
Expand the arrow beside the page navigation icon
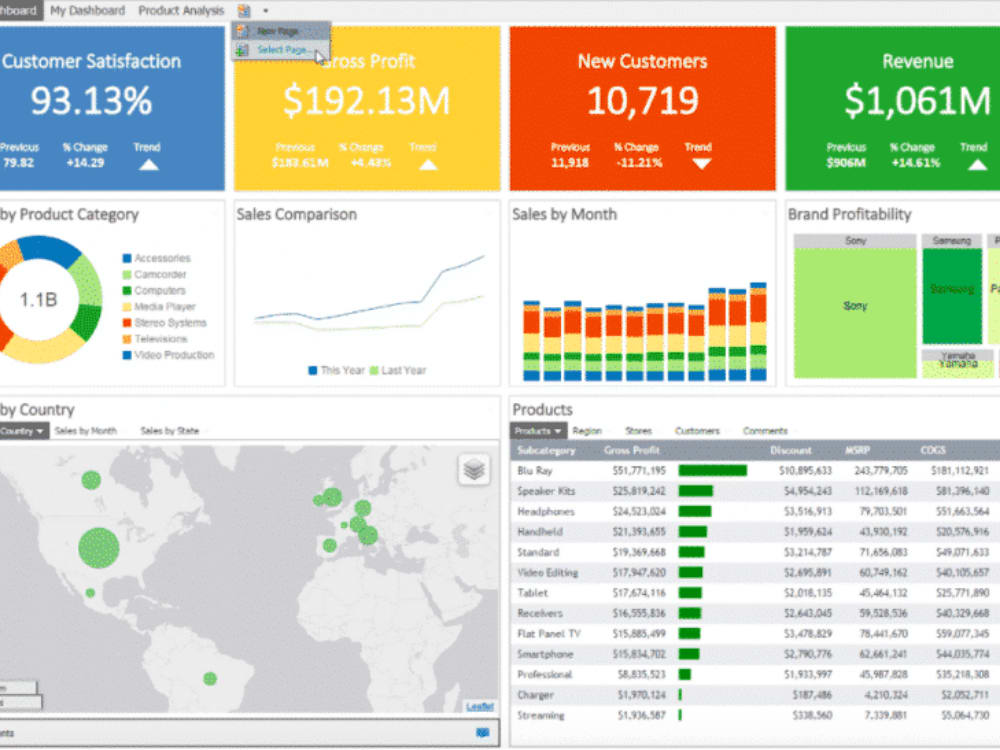[265, 10]
